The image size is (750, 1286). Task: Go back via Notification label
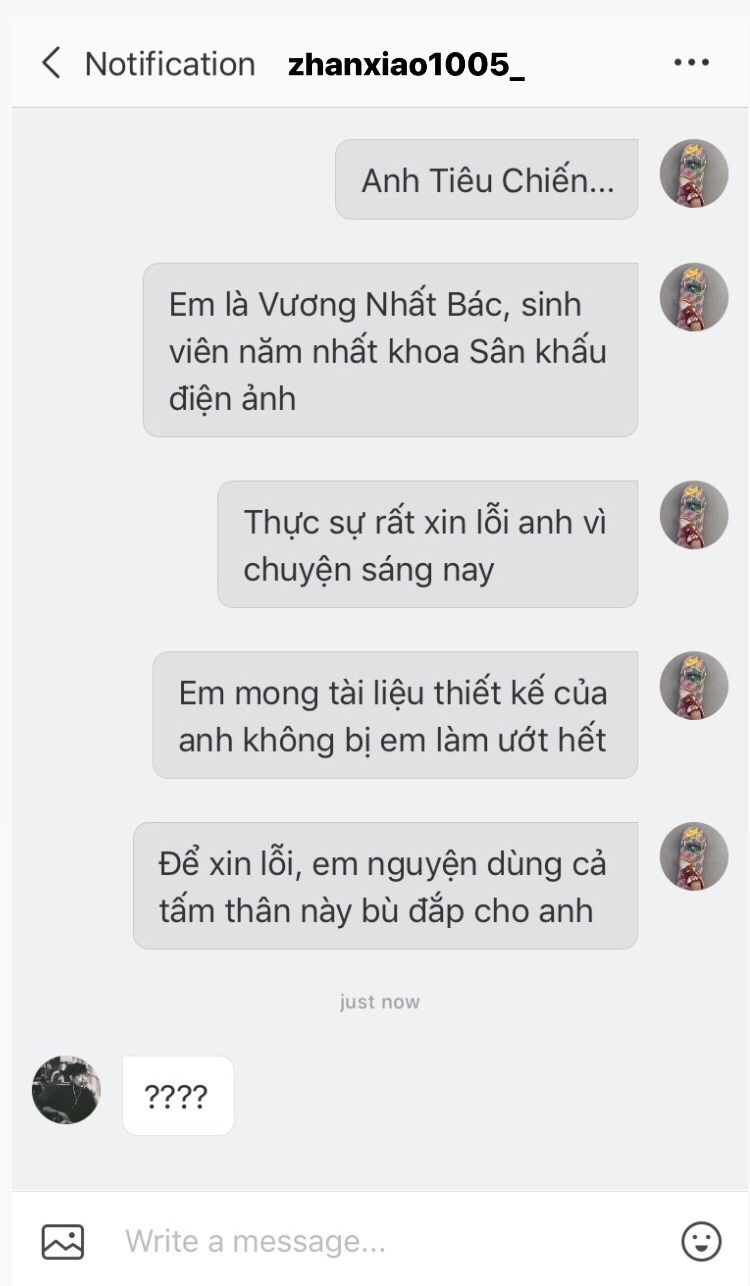click(170, 64)
